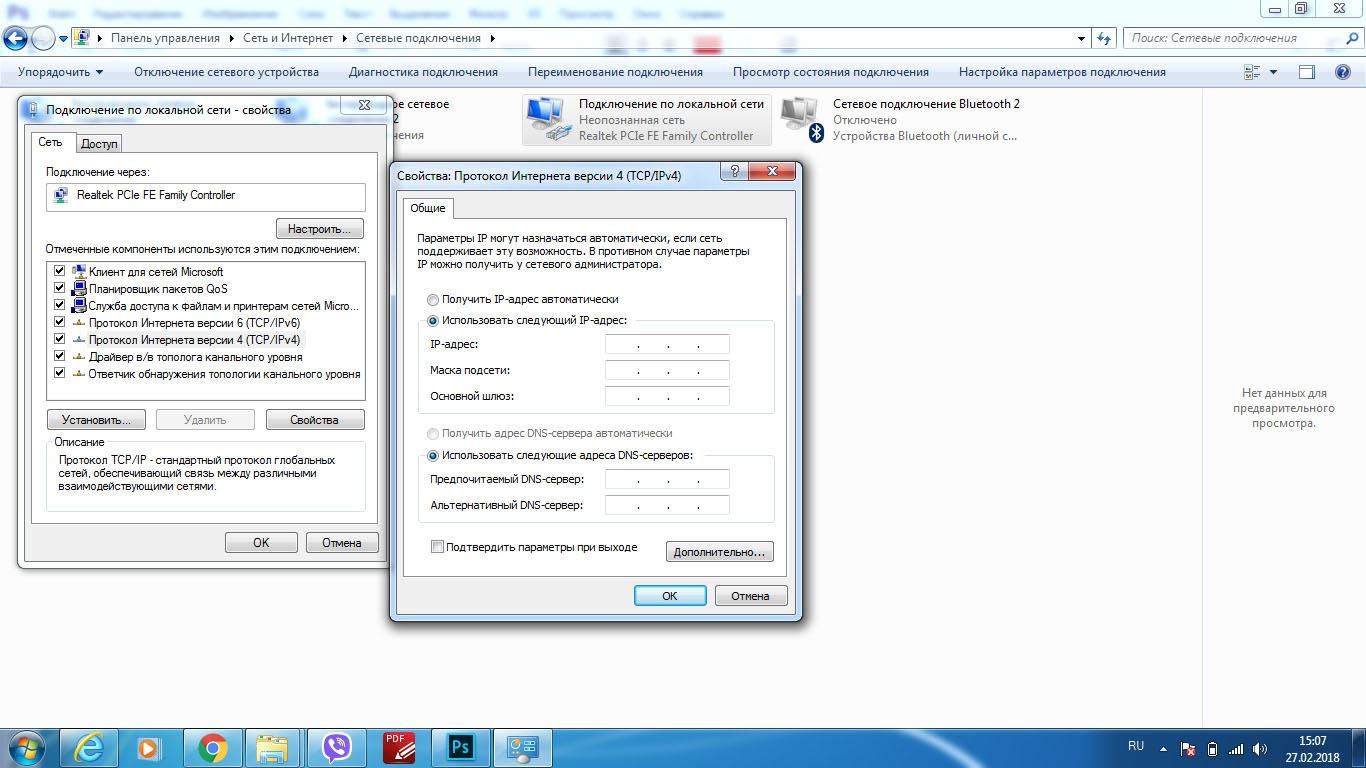Go back using the Explorer back arrow
The width and height of the screenshot is (1366, 768).
point(15,38)
